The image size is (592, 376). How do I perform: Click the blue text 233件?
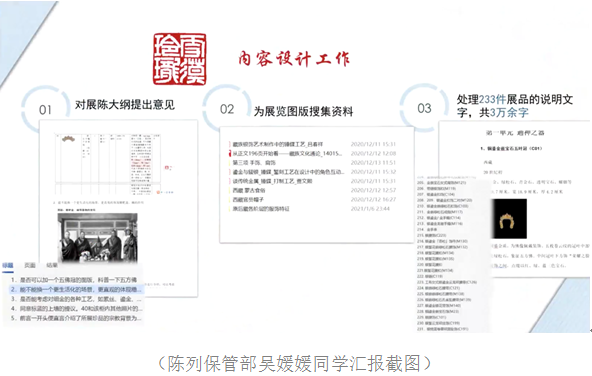[492, 99]
